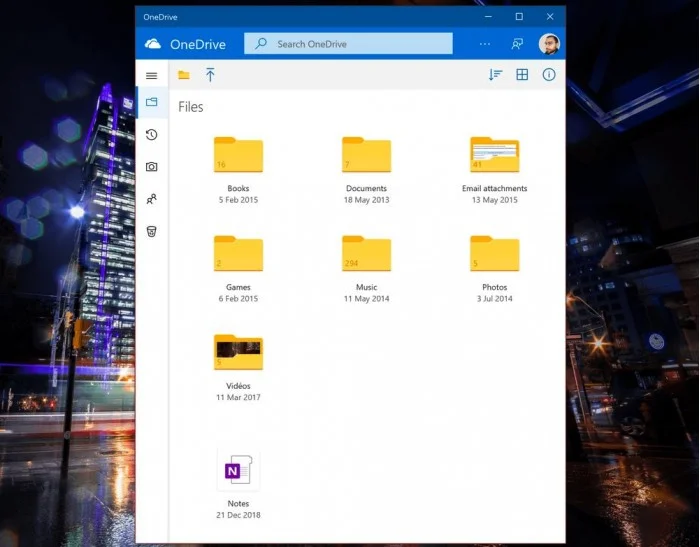The image size is (700, 547).
Task: Click the '11 Mar 2017' date
Action: point(238,397)
